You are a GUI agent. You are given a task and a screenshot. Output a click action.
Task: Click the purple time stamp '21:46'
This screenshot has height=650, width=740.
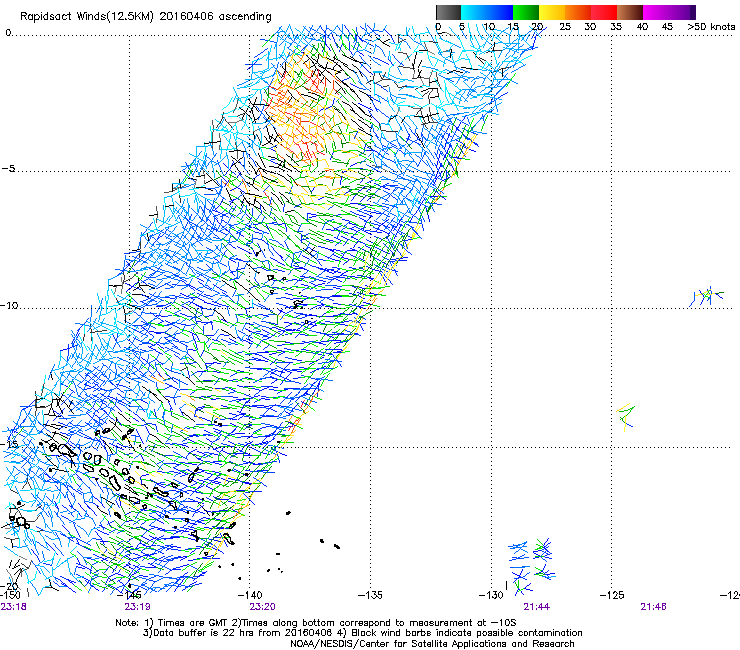[x=653, y=607]
